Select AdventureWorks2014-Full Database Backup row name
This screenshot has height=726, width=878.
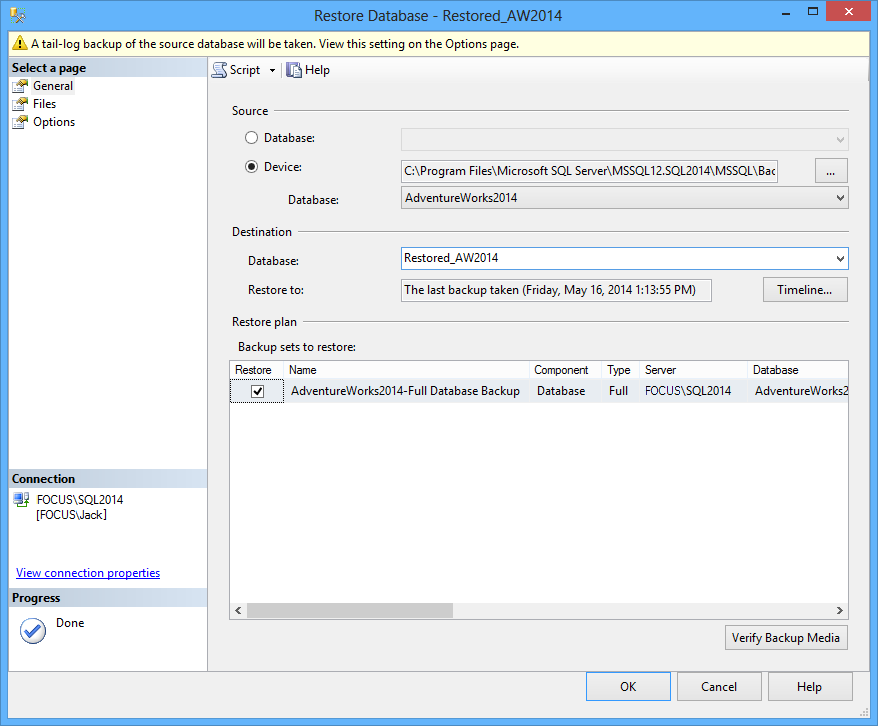tap(405, 391)
